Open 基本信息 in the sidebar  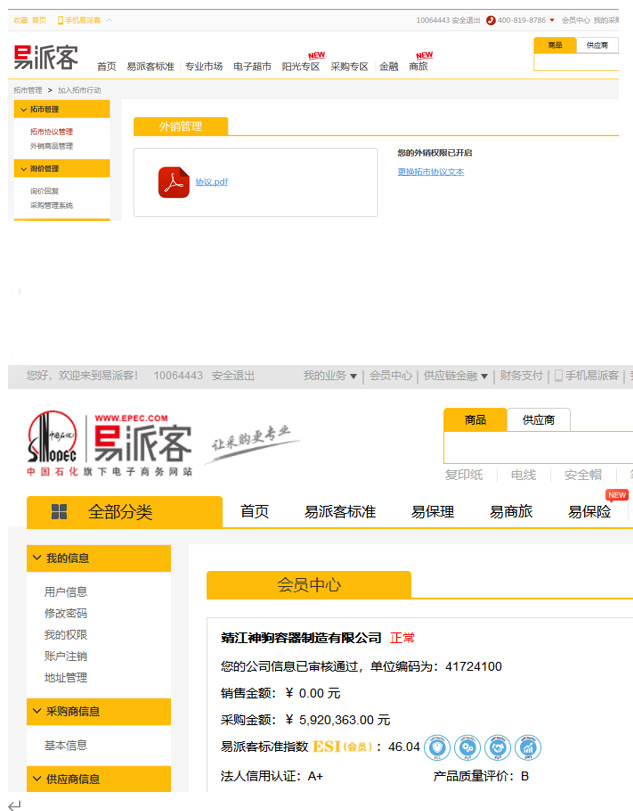click(x=66, y=745)
